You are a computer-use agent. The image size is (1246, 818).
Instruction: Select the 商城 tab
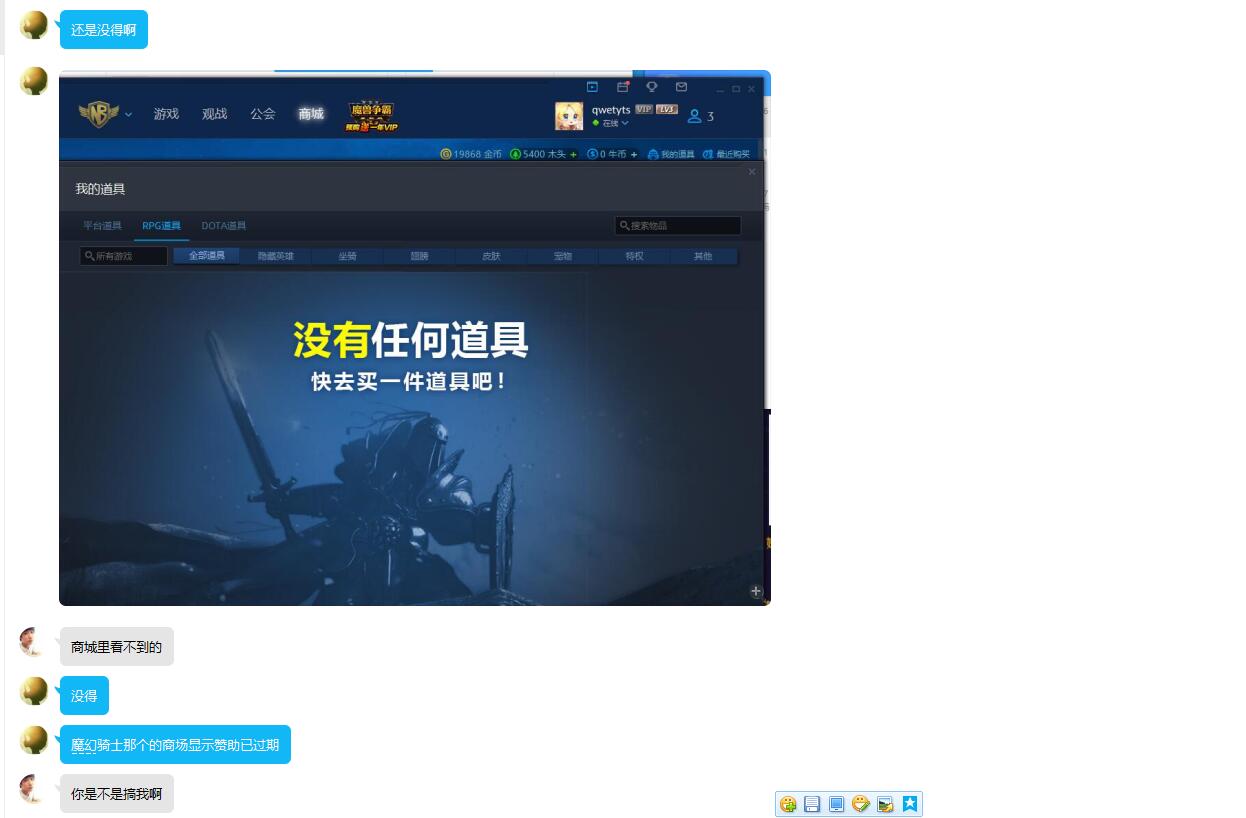(x=311, y=114)
